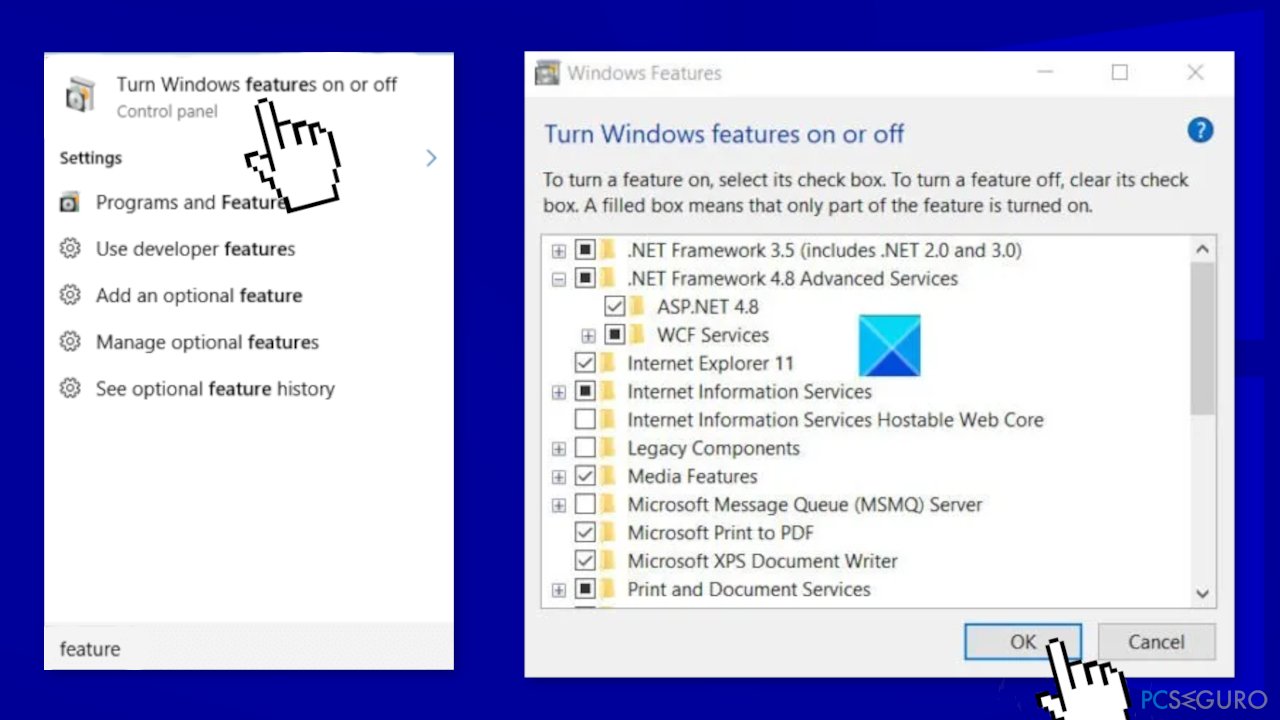Click folder icon of Microsoft Message Queue Server

tap(607, 504)
